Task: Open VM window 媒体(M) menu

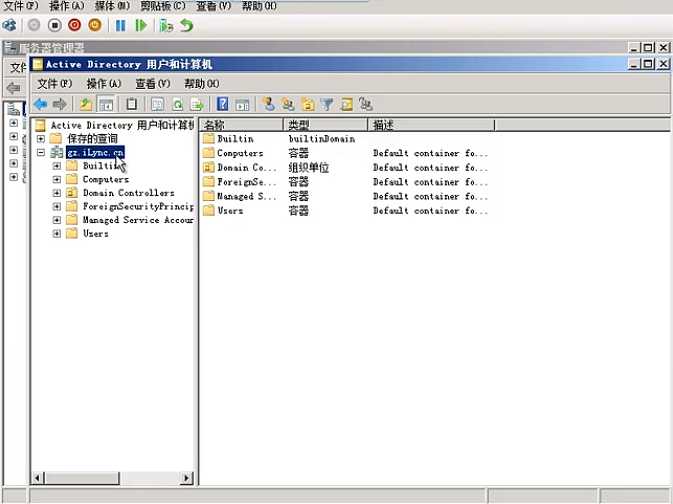Action: coord(112,6)
